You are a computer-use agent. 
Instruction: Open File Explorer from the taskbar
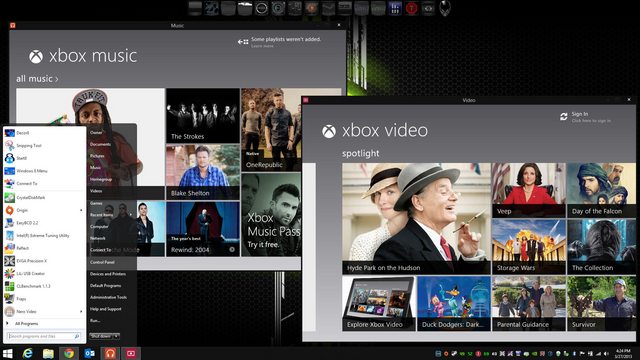coord(48,353)
